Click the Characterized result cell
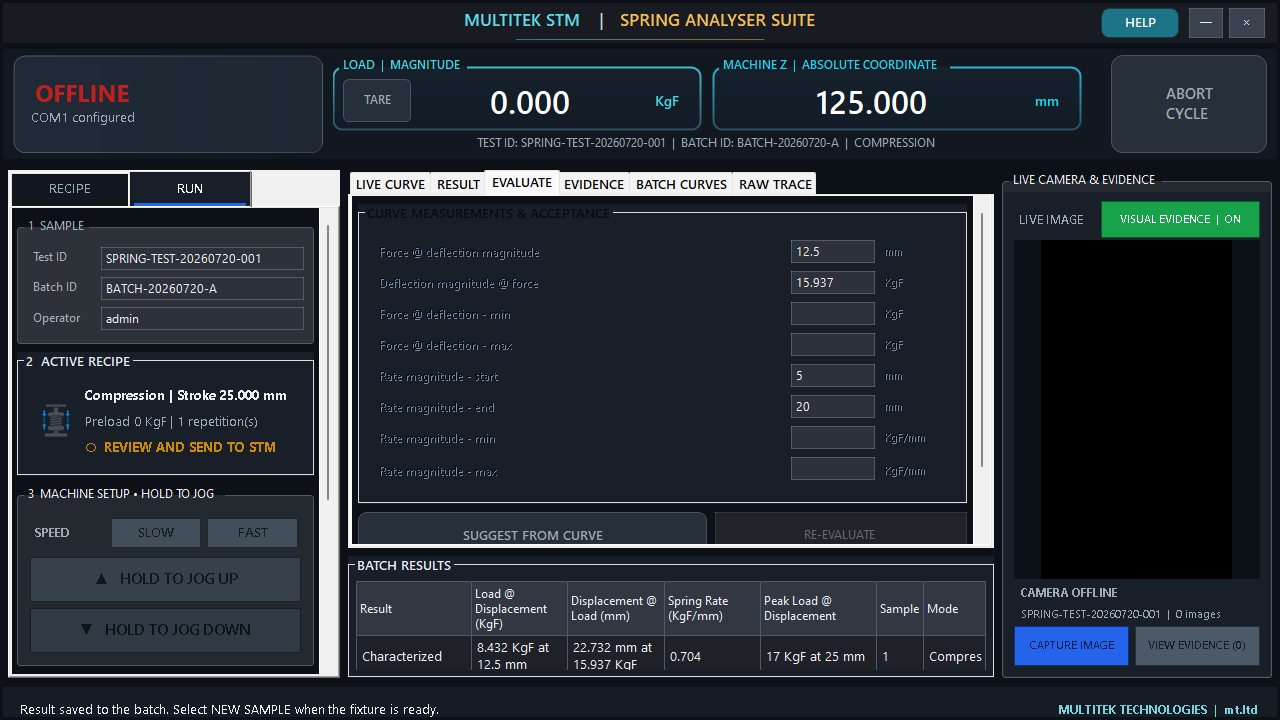 412,655
